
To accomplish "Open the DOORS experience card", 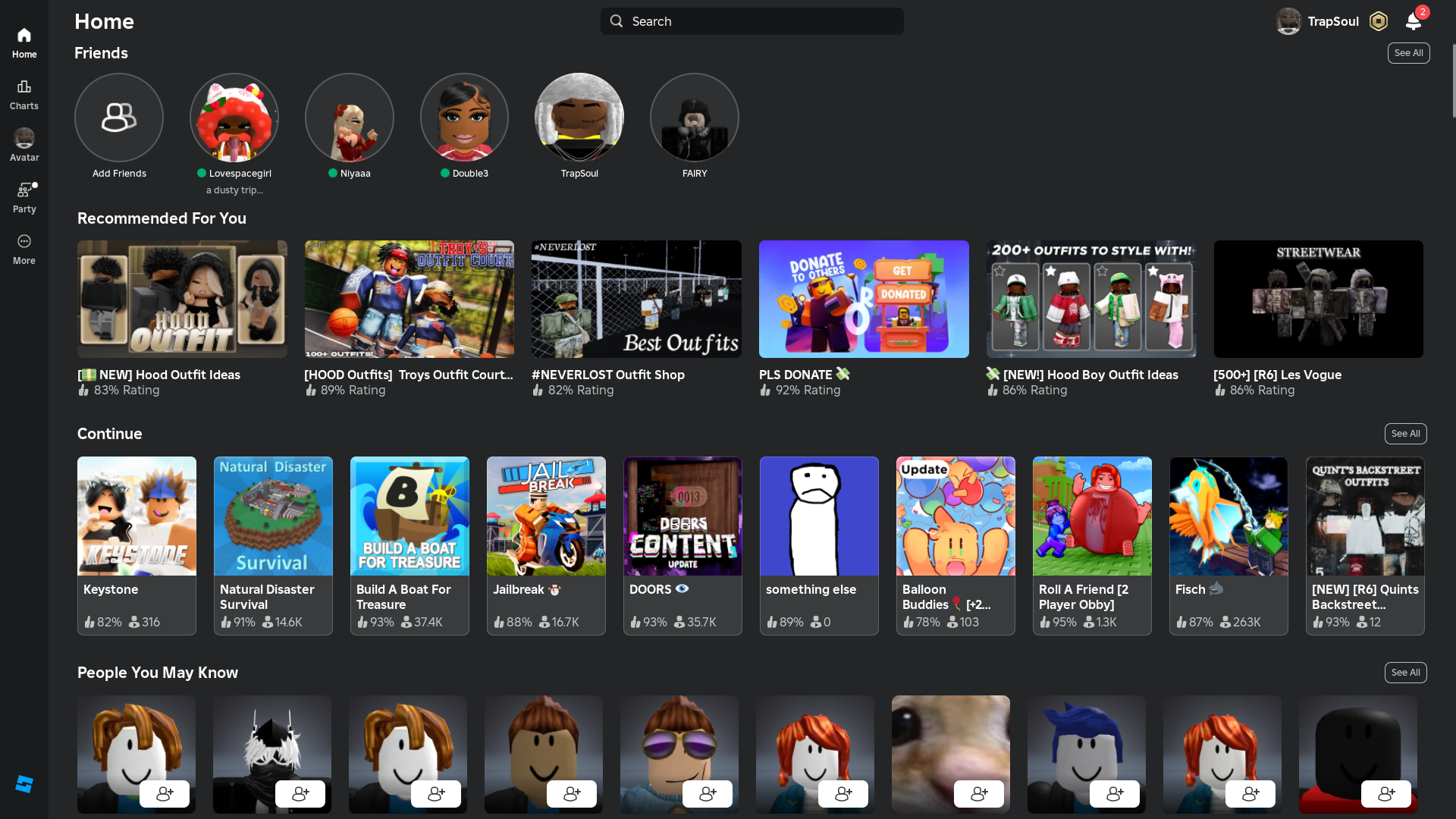I will (682, 545).
